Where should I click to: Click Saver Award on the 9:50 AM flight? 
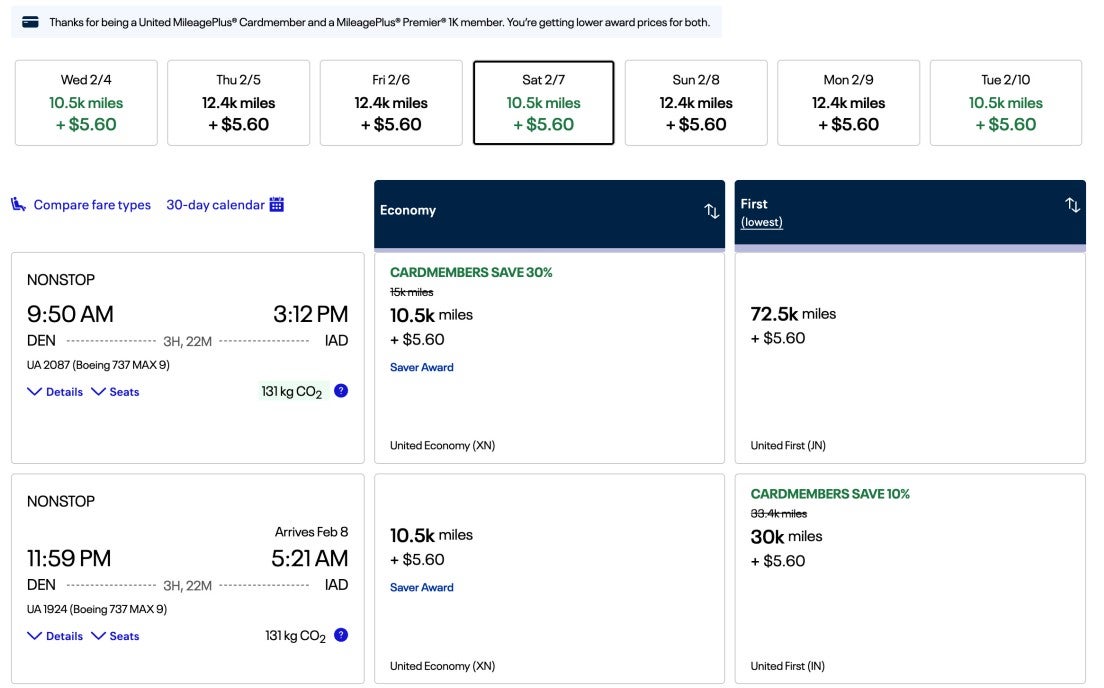coord(422,366)
